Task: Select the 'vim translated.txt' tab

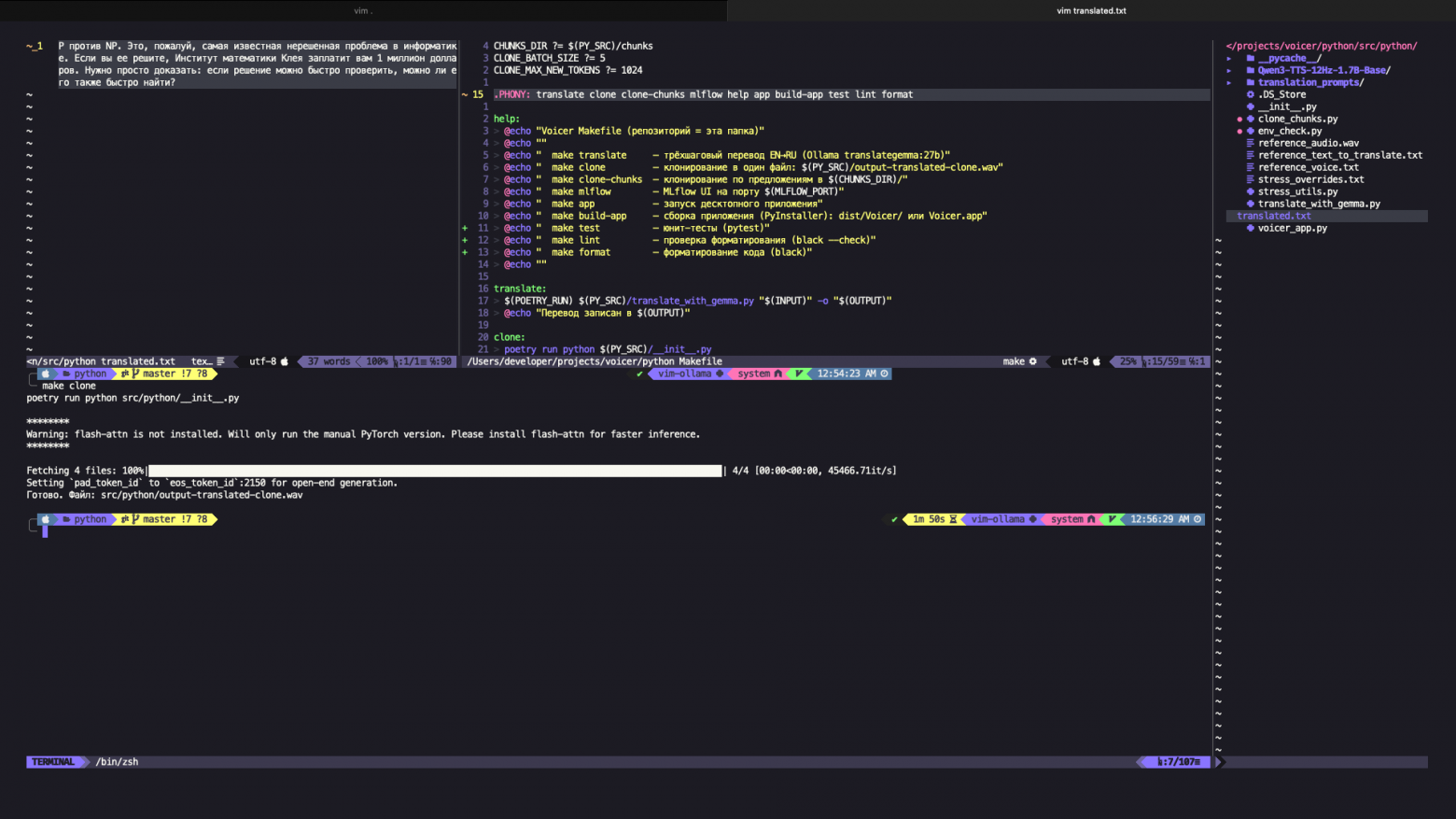Action: [1091, 10]
